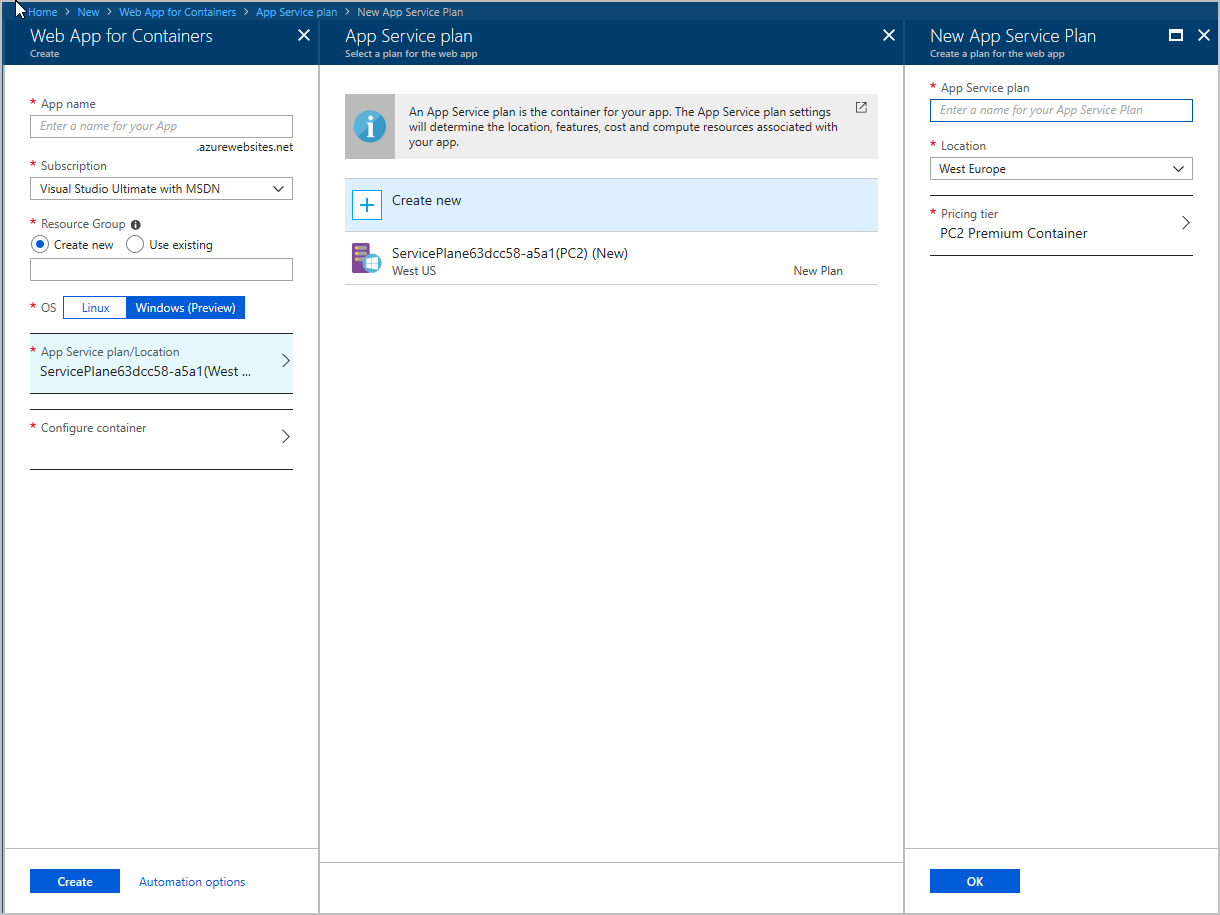Click the .azurewebsites.net suffix text

(x=244, y=147)
